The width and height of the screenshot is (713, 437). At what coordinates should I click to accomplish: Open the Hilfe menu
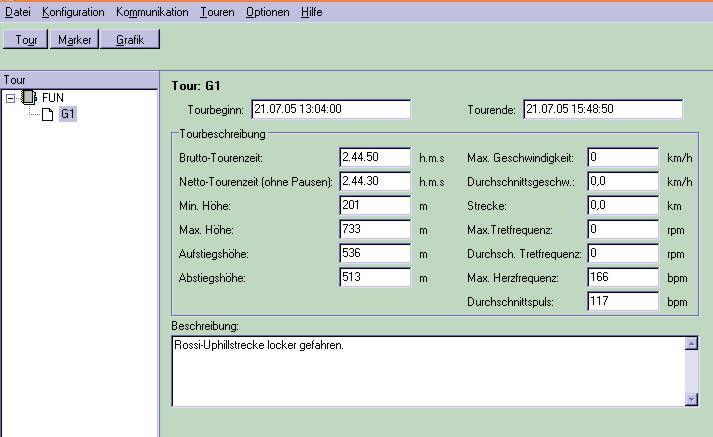[311, 12]
